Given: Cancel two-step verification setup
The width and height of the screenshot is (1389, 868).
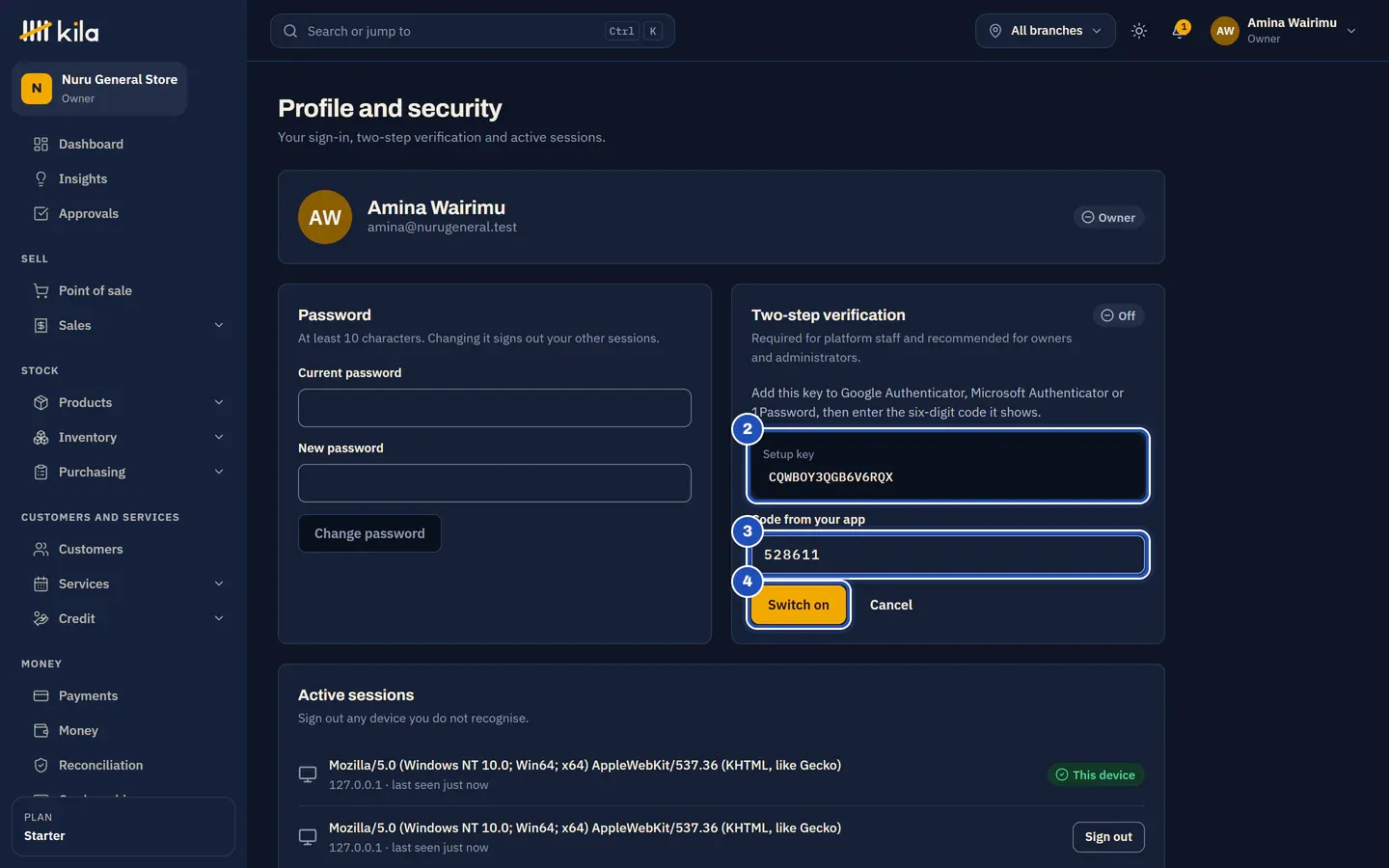Looking at the screenshot, I should point(891,605).
